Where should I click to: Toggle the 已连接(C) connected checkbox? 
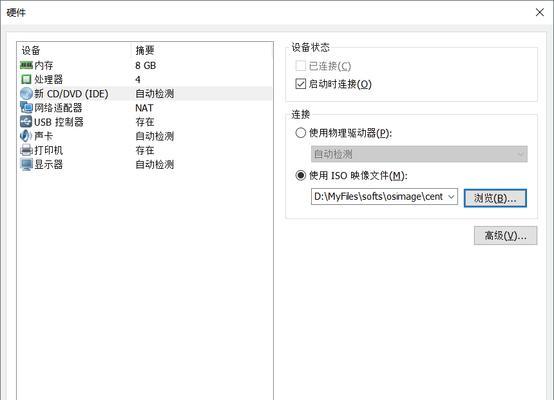coord(300,66)
